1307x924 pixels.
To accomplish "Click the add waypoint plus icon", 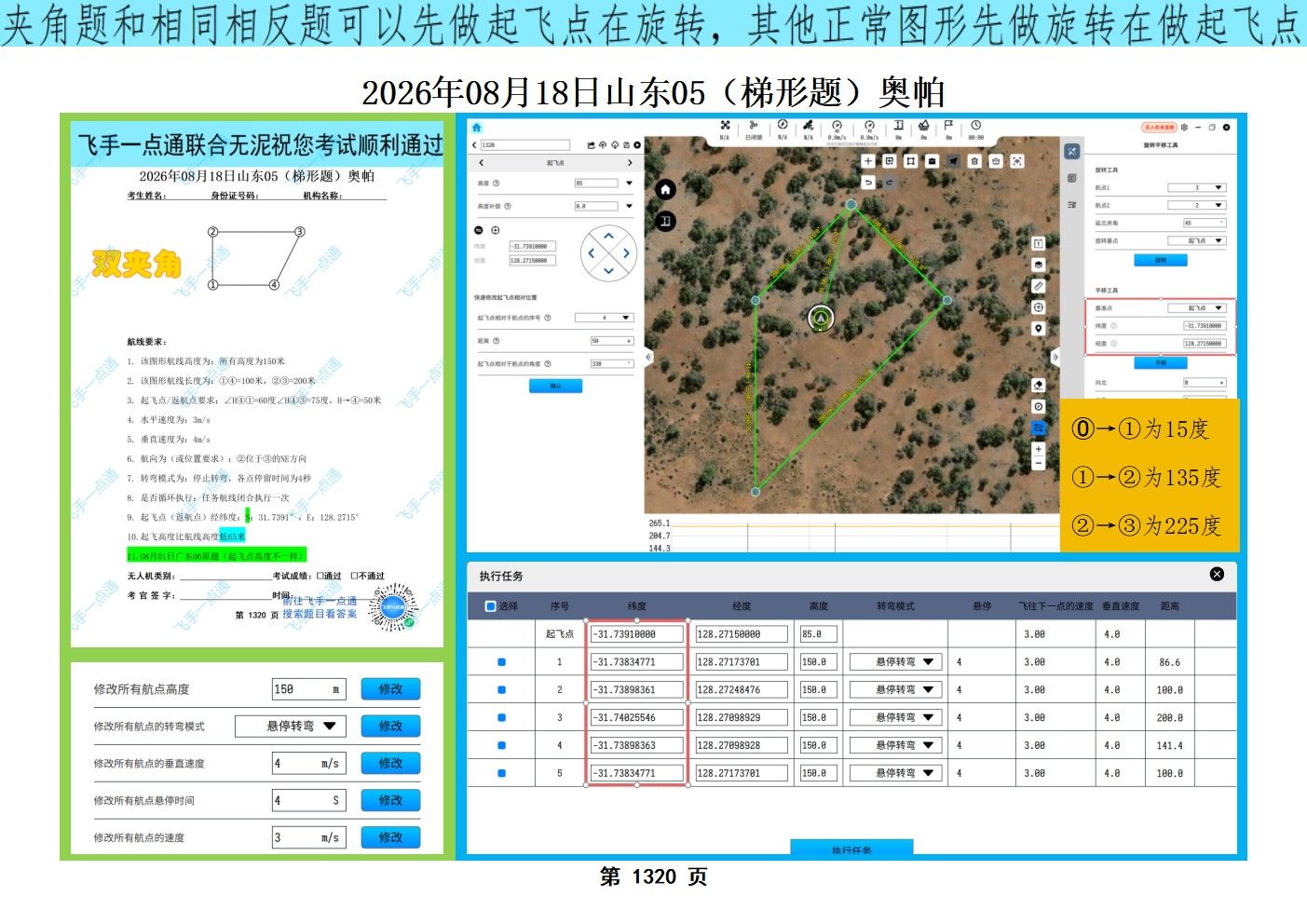I will point(868,161).
